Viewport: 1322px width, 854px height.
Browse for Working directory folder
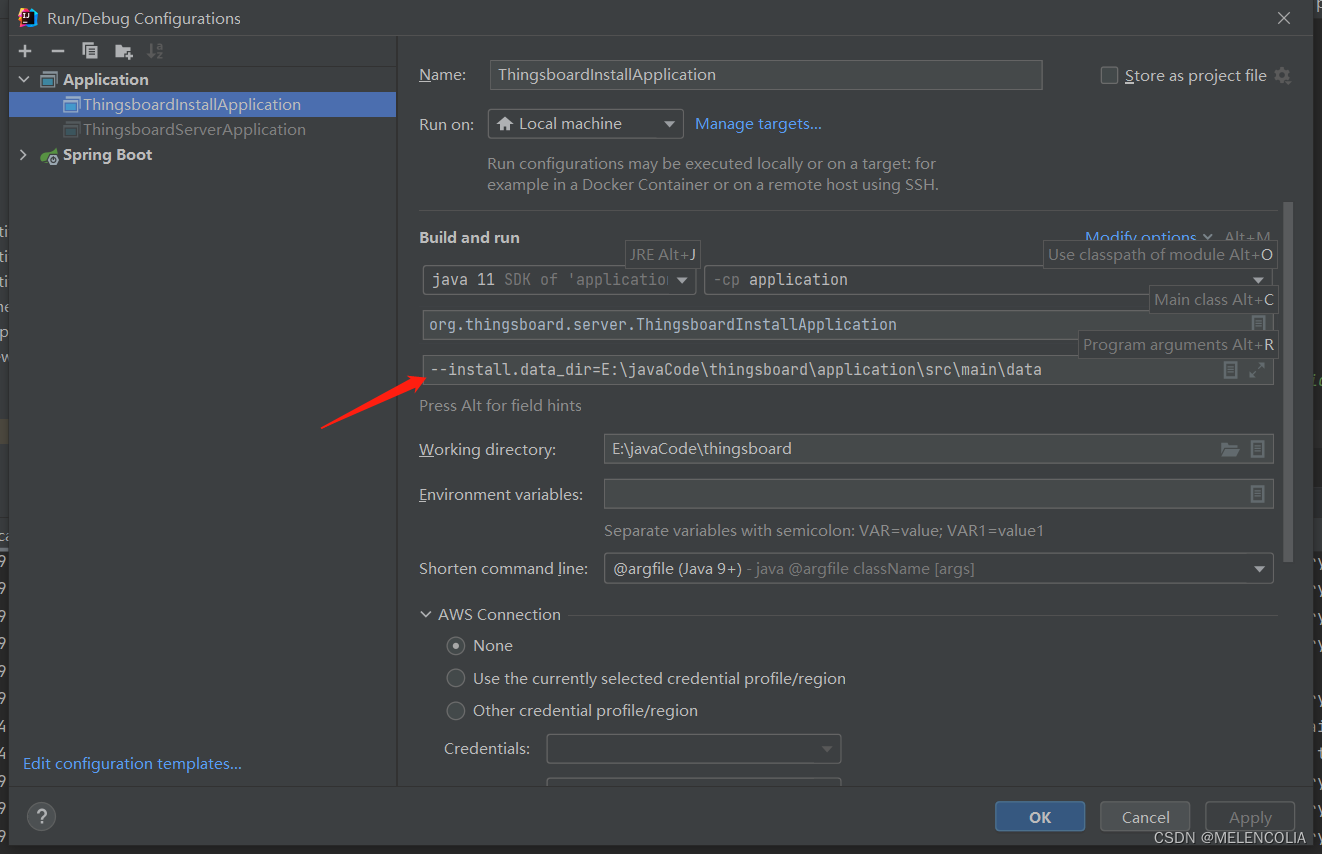pyautogui.click(x=1230, y=450)
